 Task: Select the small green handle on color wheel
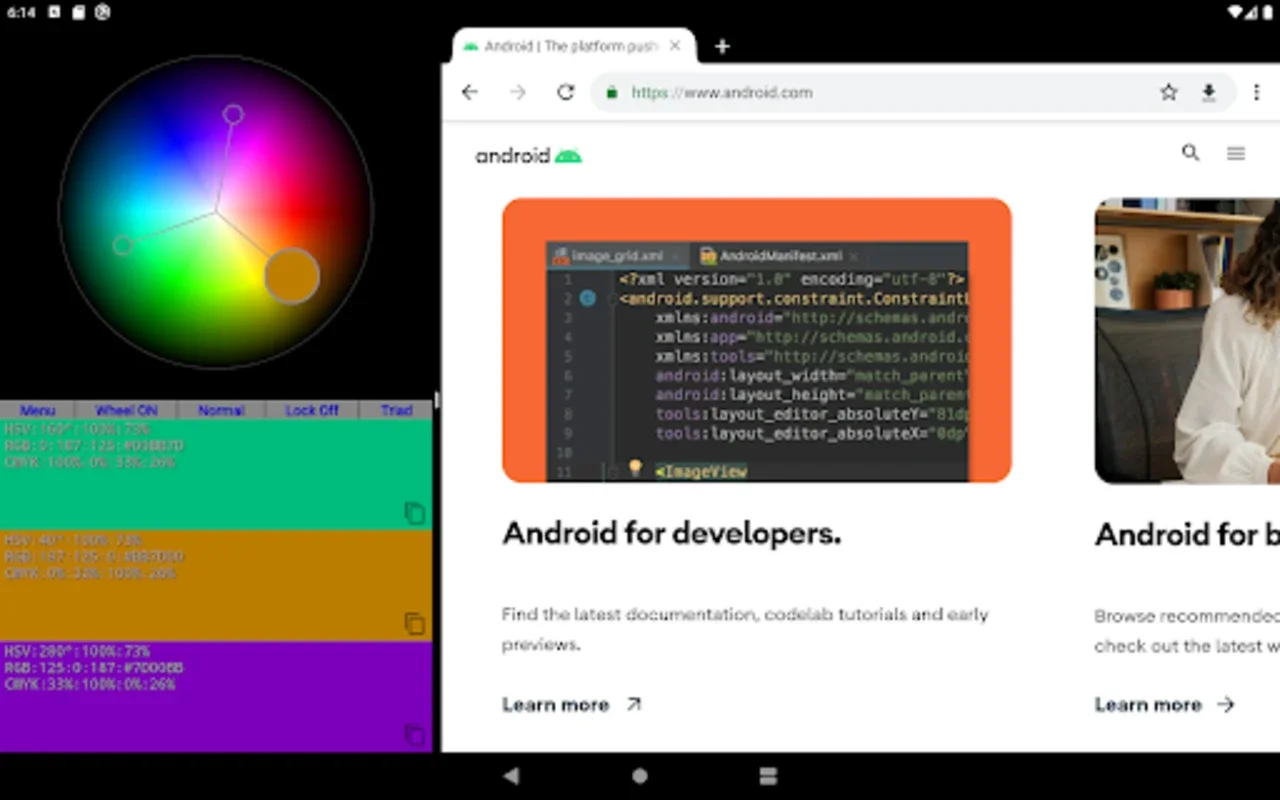(122, 245)
